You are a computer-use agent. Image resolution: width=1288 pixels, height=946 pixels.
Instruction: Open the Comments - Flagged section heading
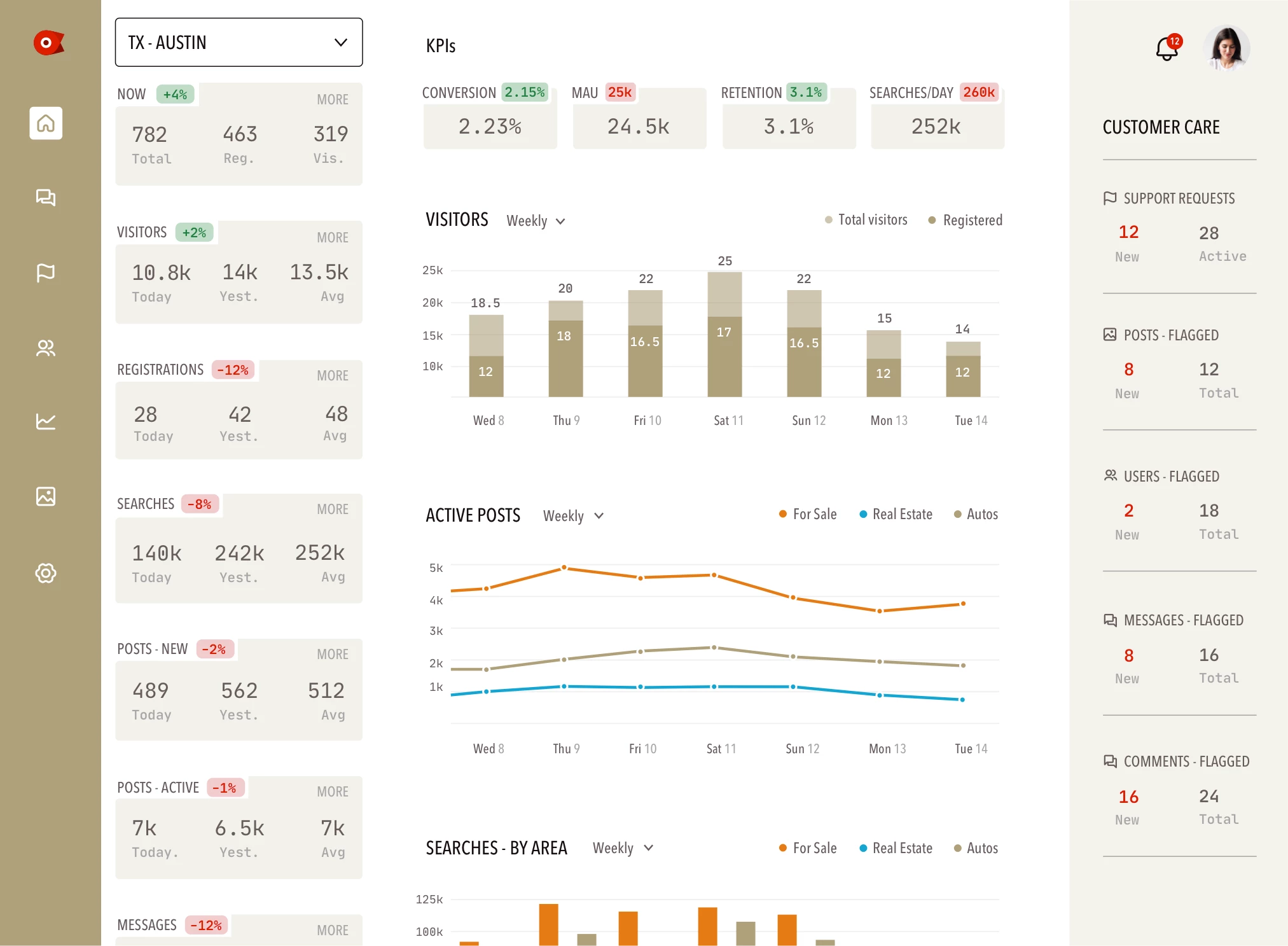tap(1186, 762)
